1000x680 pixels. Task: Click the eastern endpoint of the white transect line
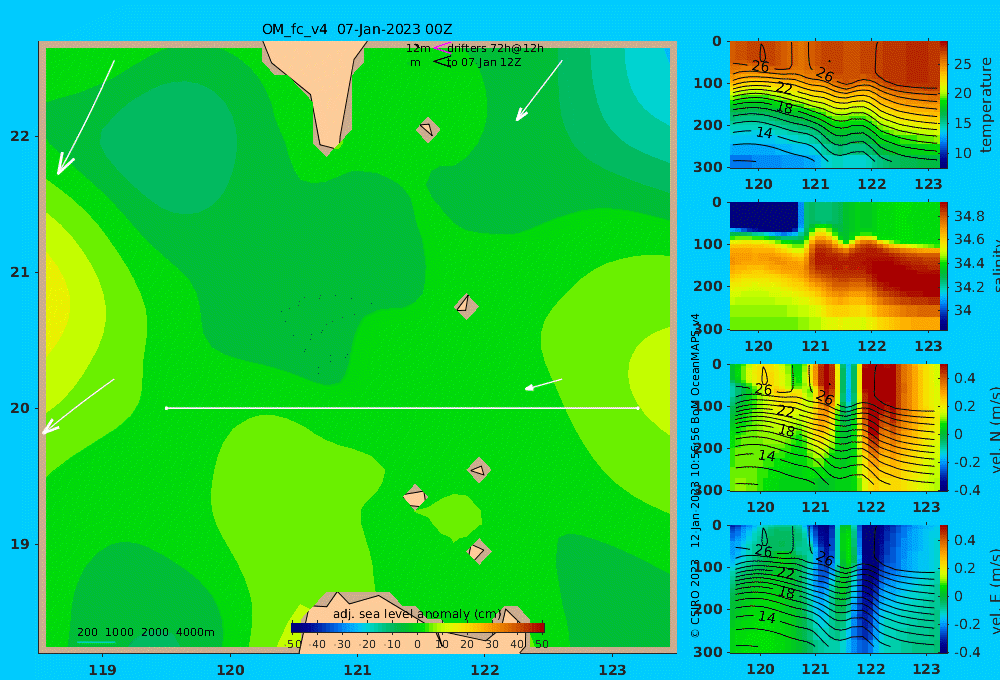coord(638,408)
